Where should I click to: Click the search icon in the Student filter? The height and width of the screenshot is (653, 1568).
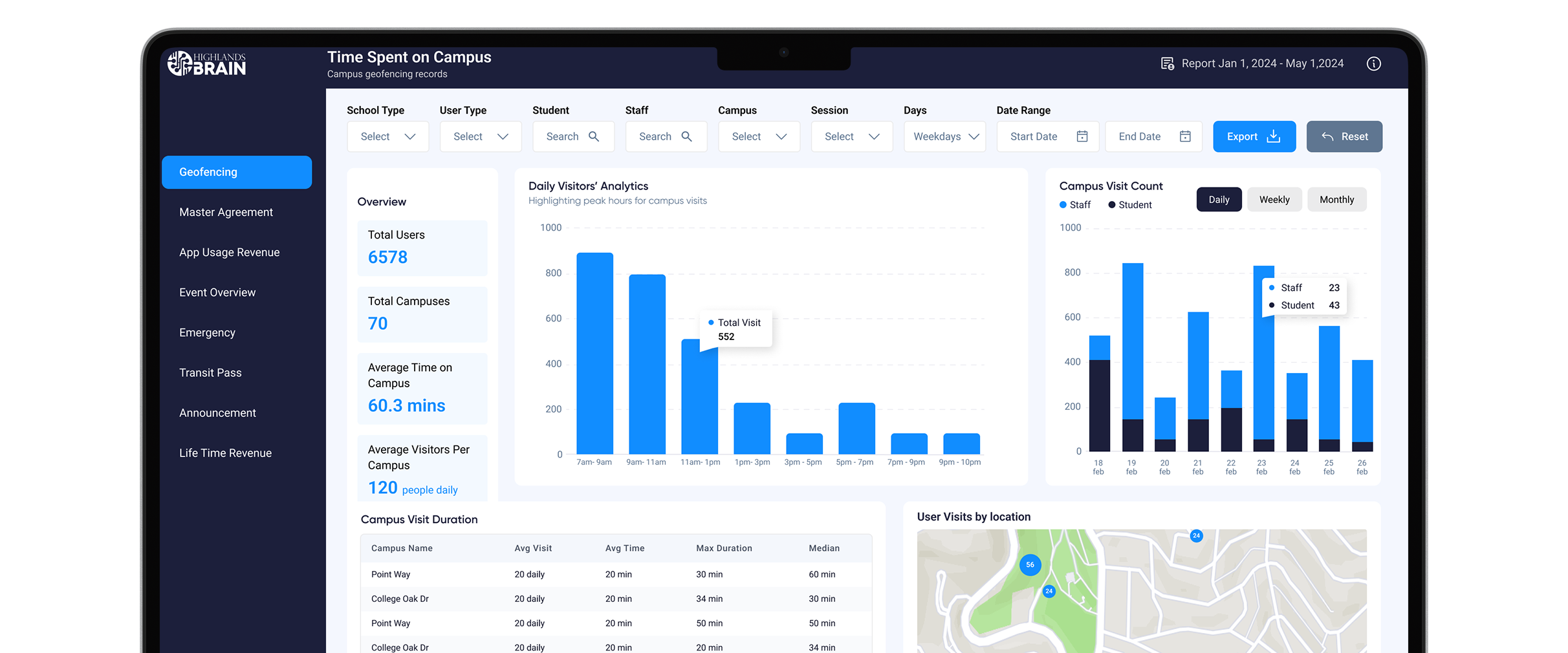pyautogui.click(x=593, y=136)
